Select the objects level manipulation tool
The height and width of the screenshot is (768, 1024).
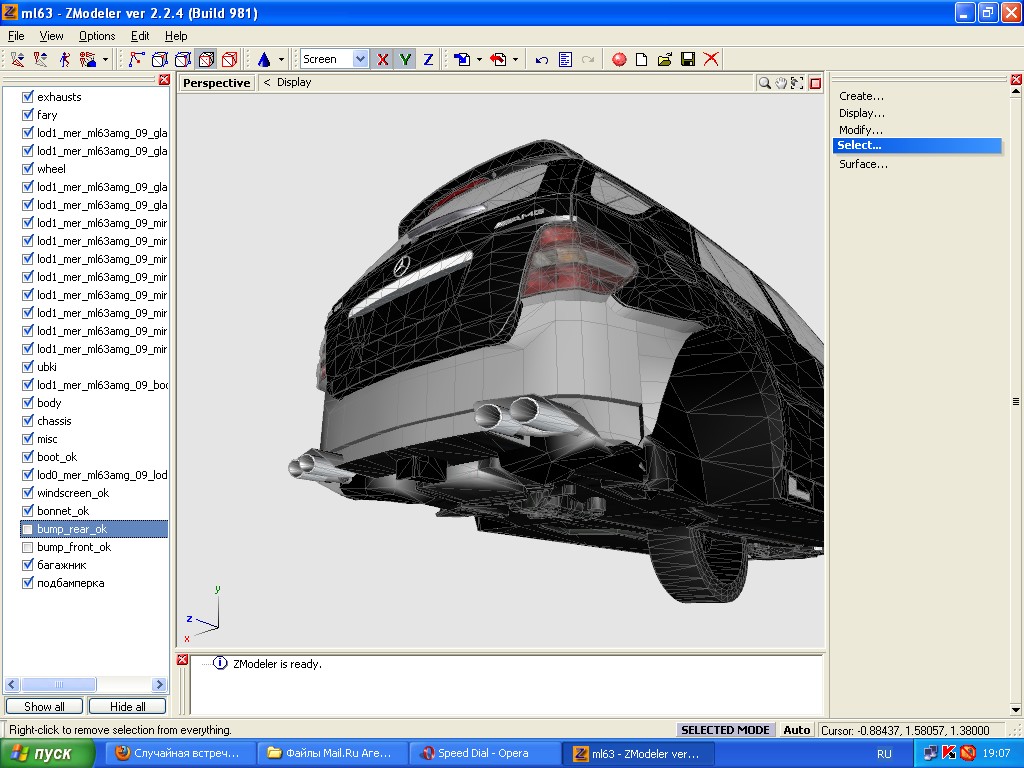tap(88, 59)
